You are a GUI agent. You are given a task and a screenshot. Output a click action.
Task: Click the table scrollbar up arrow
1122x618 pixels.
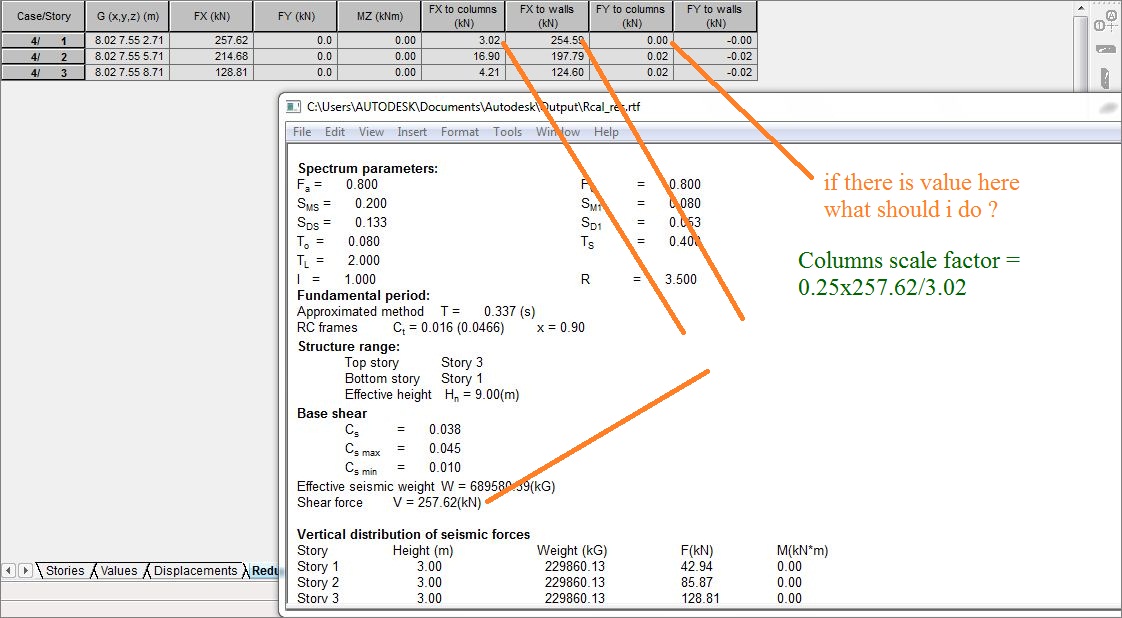click(x=1081, y=8)
